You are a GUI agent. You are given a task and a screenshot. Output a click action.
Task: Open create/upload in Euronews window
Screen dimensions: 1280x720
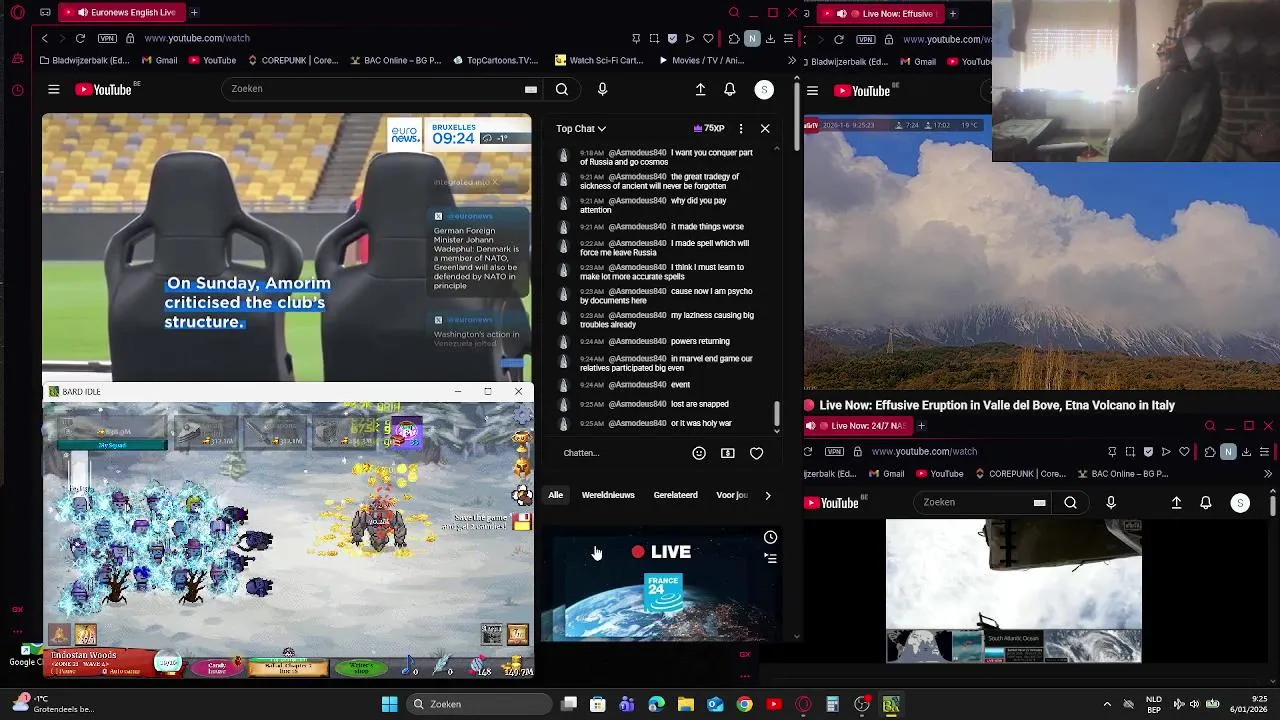point(700,90)
